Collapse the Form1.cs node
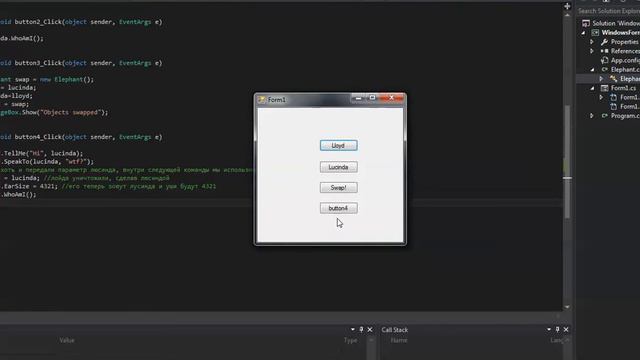Image resolution: width=640 pixels, height=360 pixels. 592,88
